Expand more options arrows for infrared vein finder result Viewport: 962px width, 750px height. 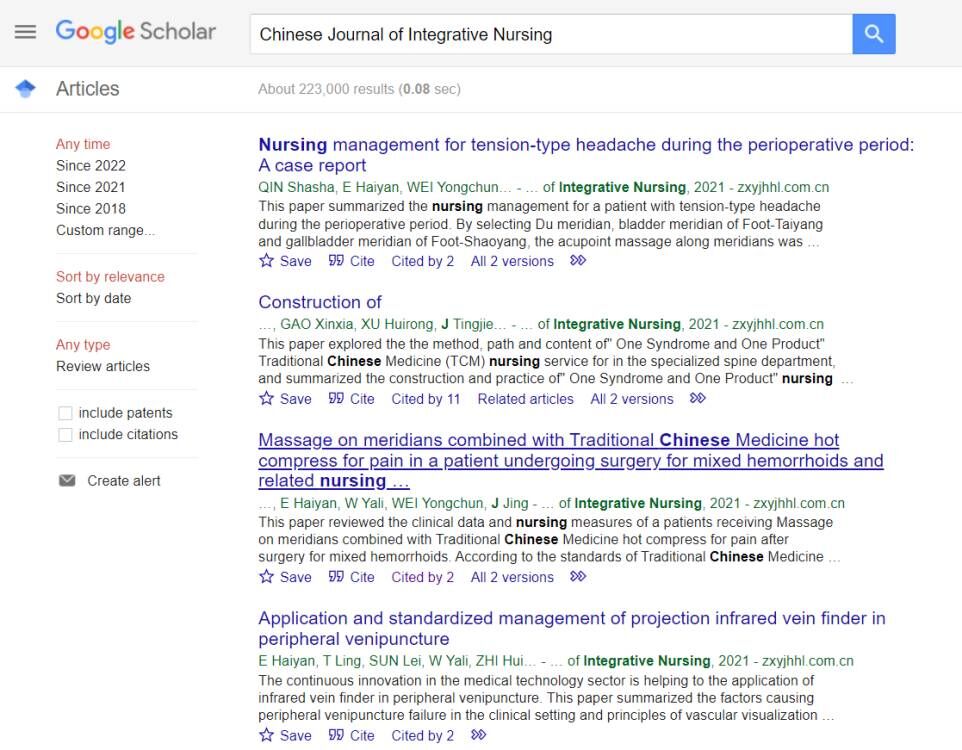coord(479,735)
